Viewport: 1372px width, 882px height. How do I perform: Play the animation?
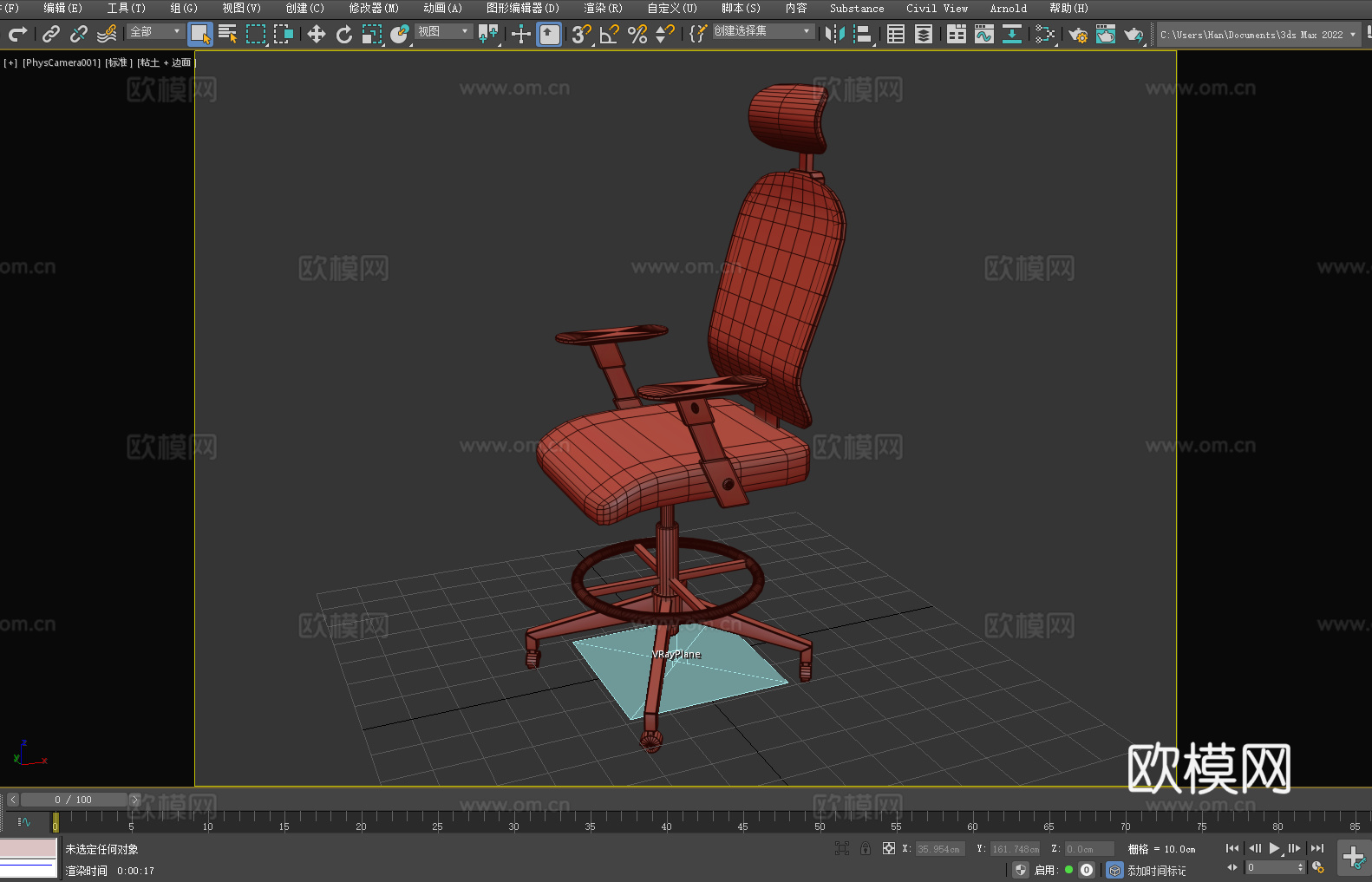coord(1275,848)
